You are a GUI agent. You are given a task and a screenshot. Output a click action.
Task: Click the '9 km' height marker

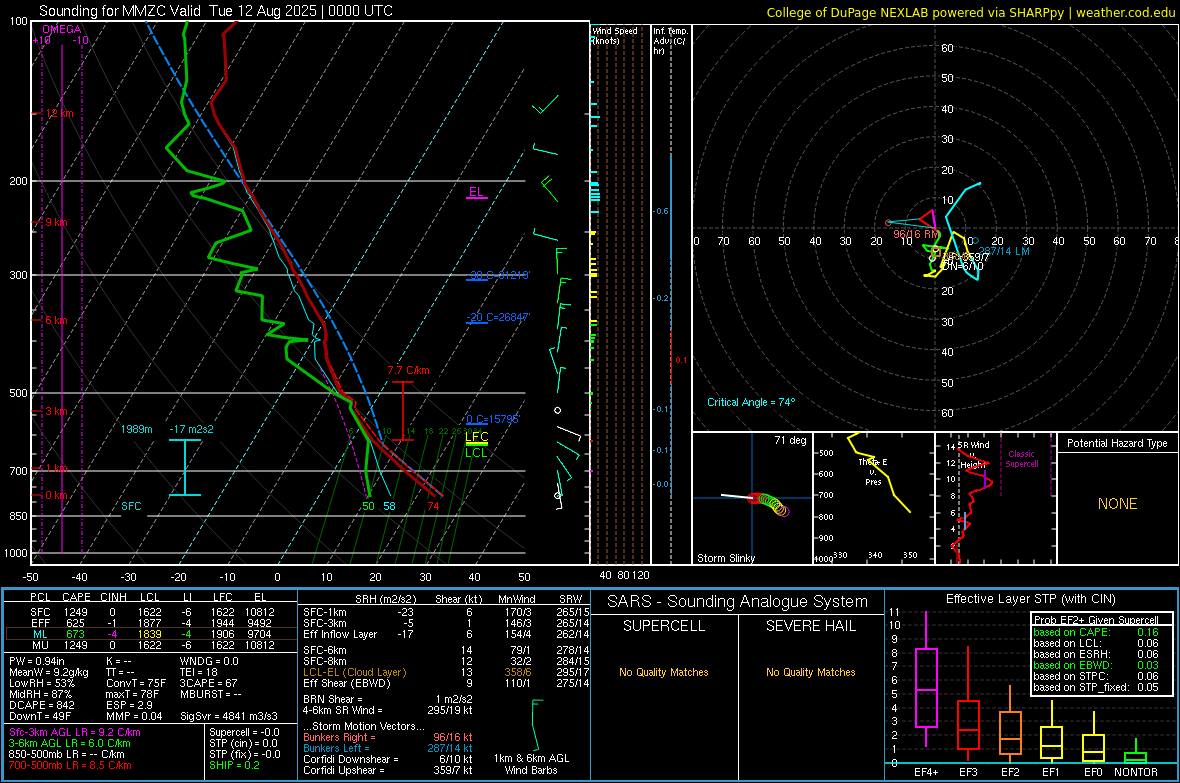coord(56,222)
